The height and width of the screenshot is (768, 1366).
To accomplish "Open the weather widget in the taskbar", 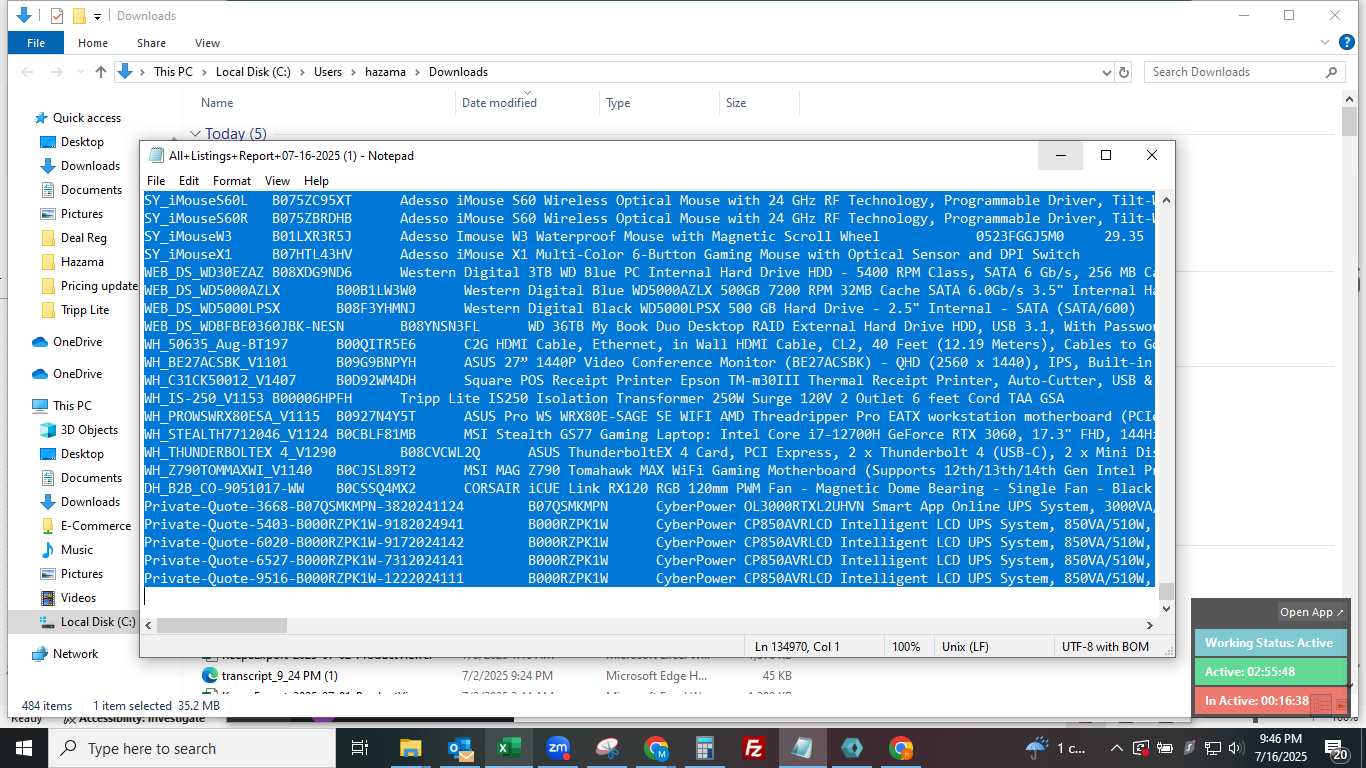I will [1056, 748].
